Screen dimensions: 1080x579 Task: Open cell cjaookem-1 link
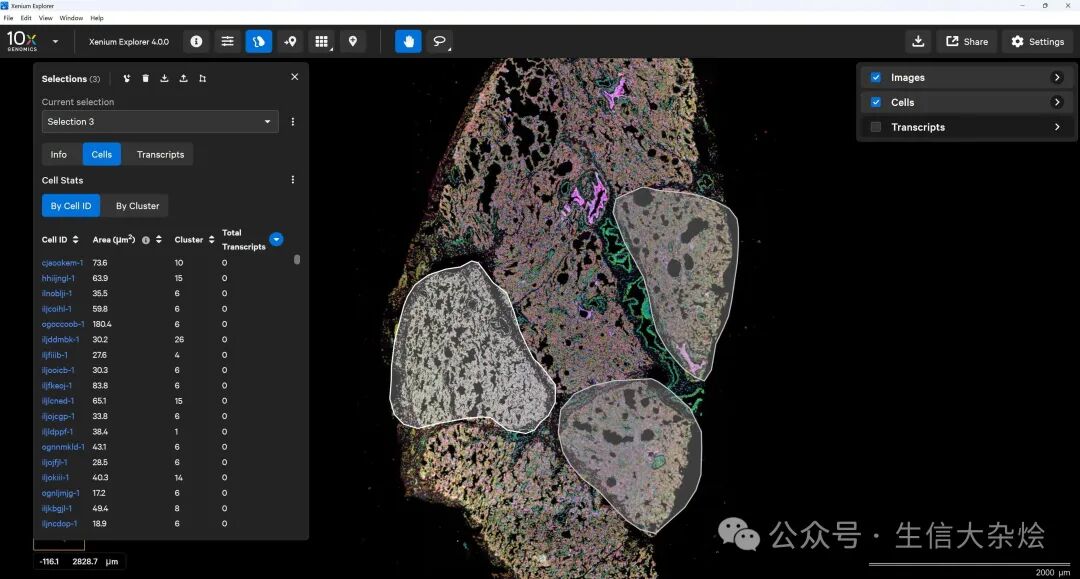(62, 263)
